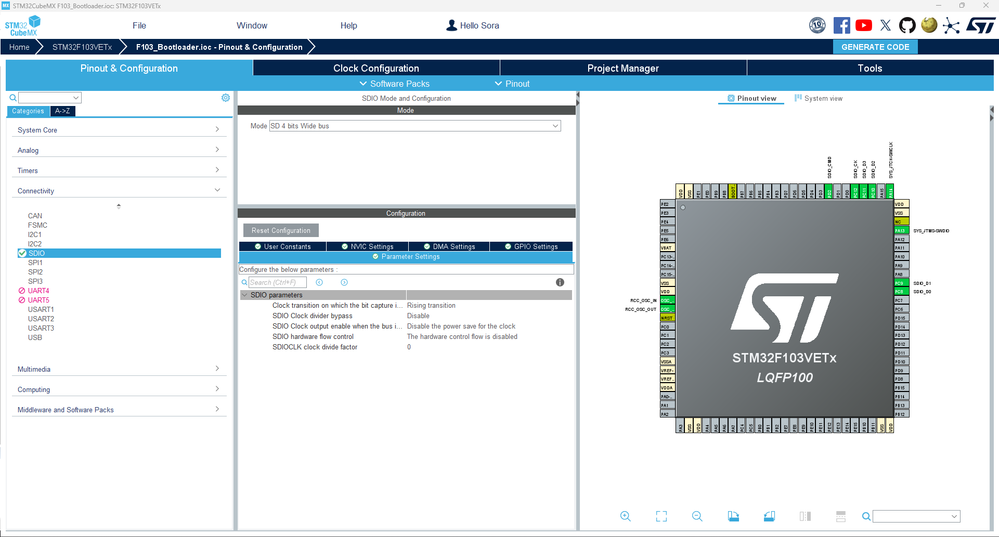Screen dimensions: 999x537
Task: Open the peripheral search combo box
Action: coord(50,97)
